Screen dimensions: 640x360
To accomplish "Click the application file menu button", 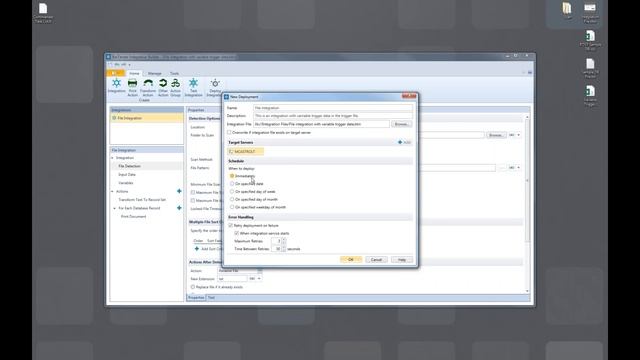I will [x=116, y=73].
